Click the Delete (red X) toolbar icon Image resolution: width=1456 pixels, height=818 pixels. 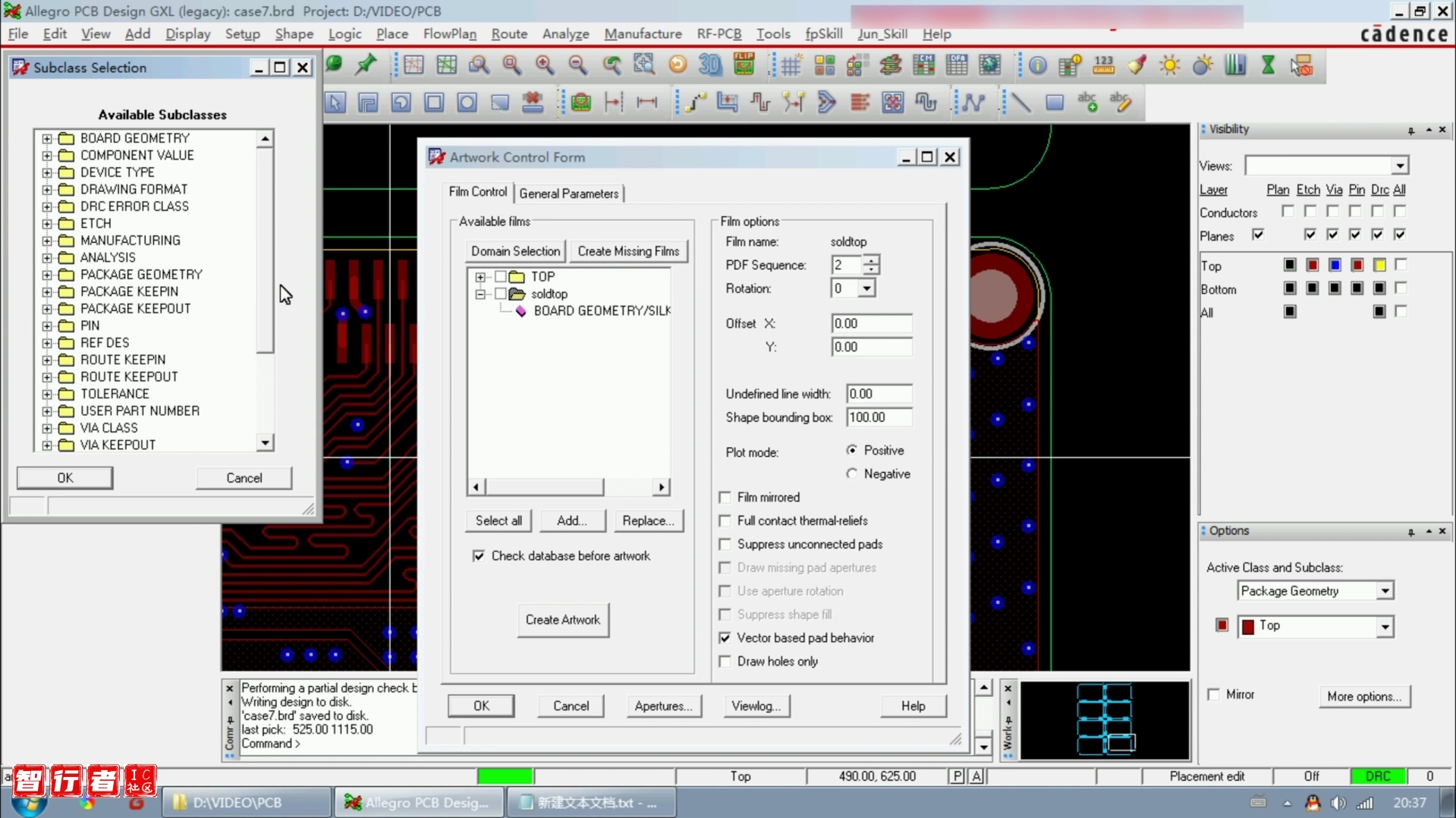click(x=533, y=102)
